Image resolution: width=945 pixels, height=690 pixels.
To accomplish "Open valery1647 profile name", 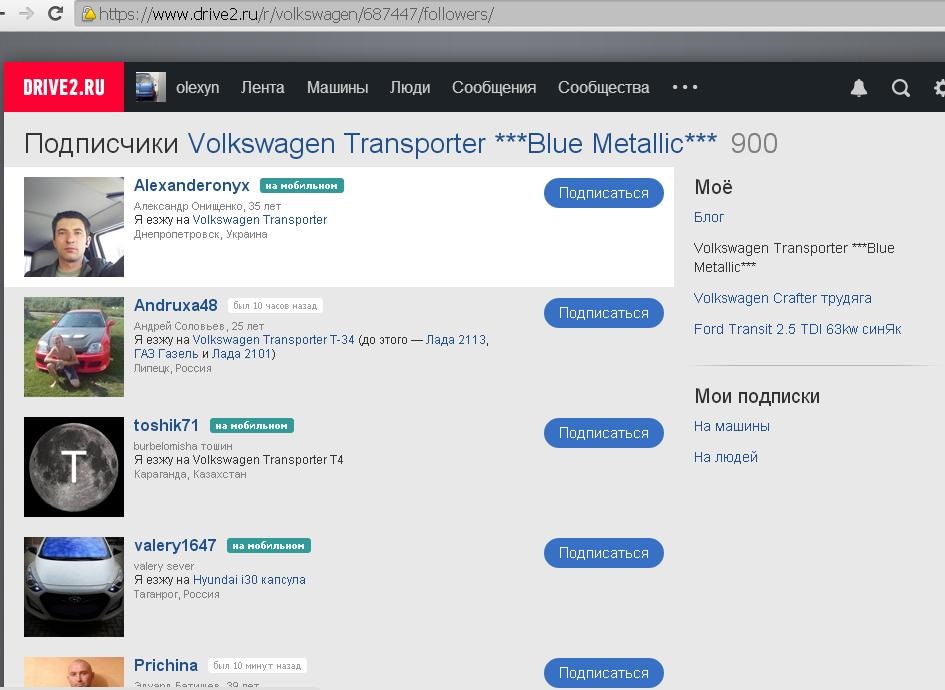I will click(175, 545).
